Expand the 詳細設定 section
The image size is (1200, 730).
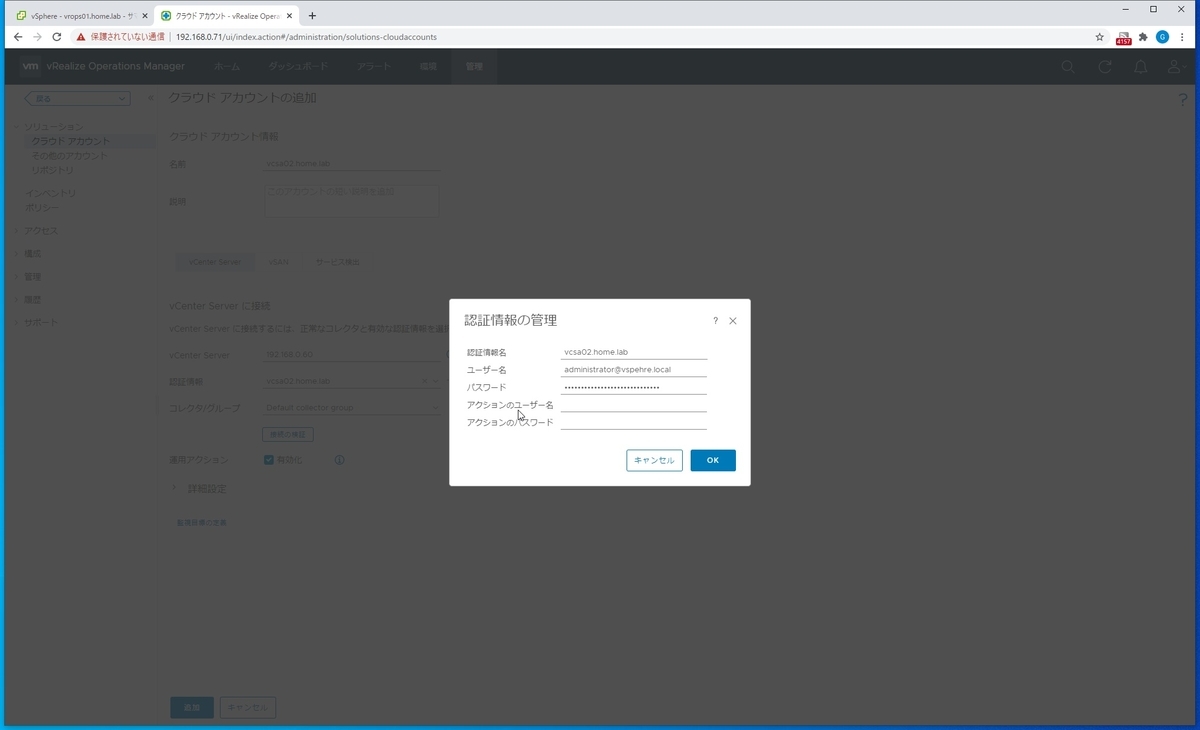(176, 489)
